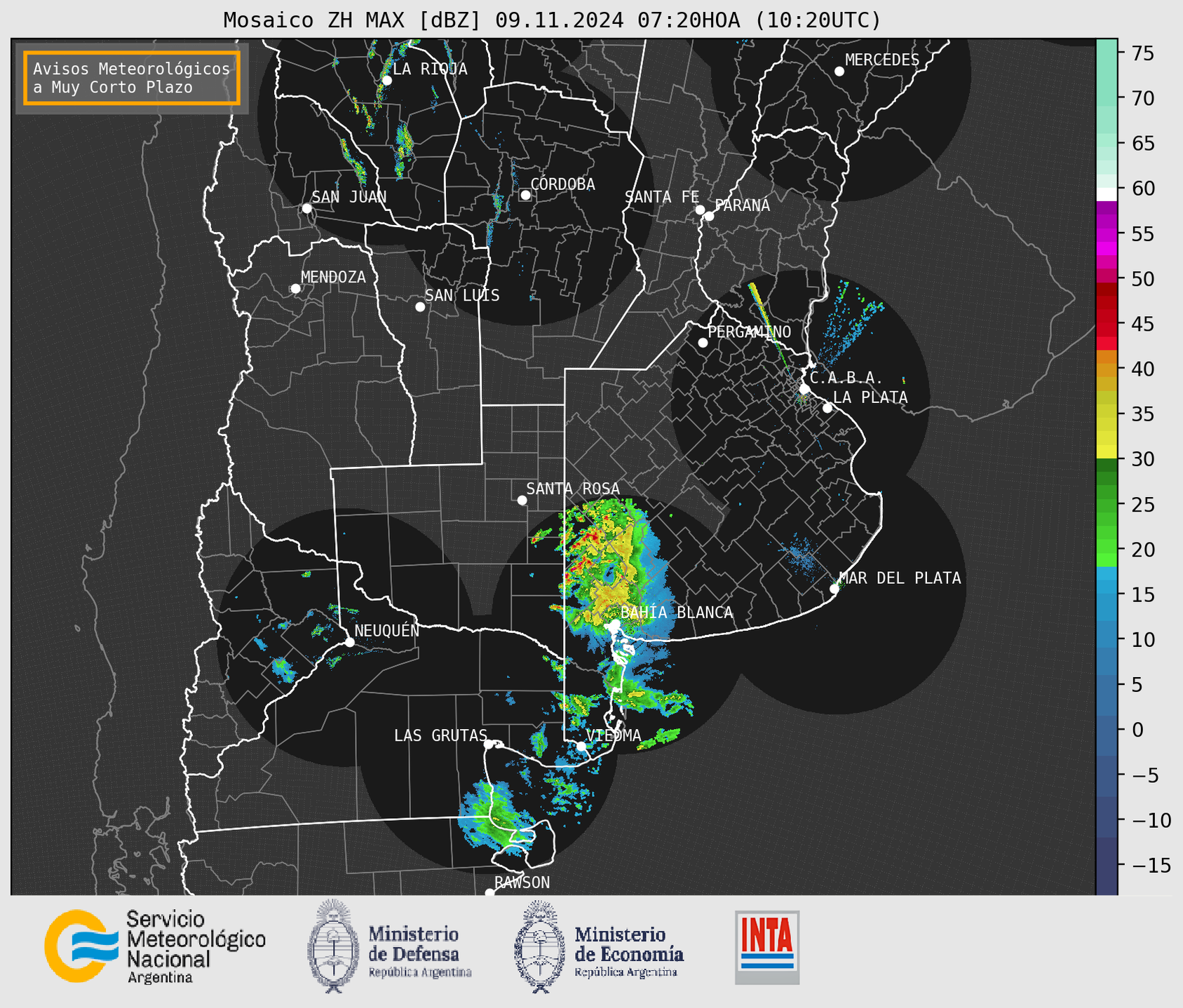Click the Neuquén city marker dot

349,642
